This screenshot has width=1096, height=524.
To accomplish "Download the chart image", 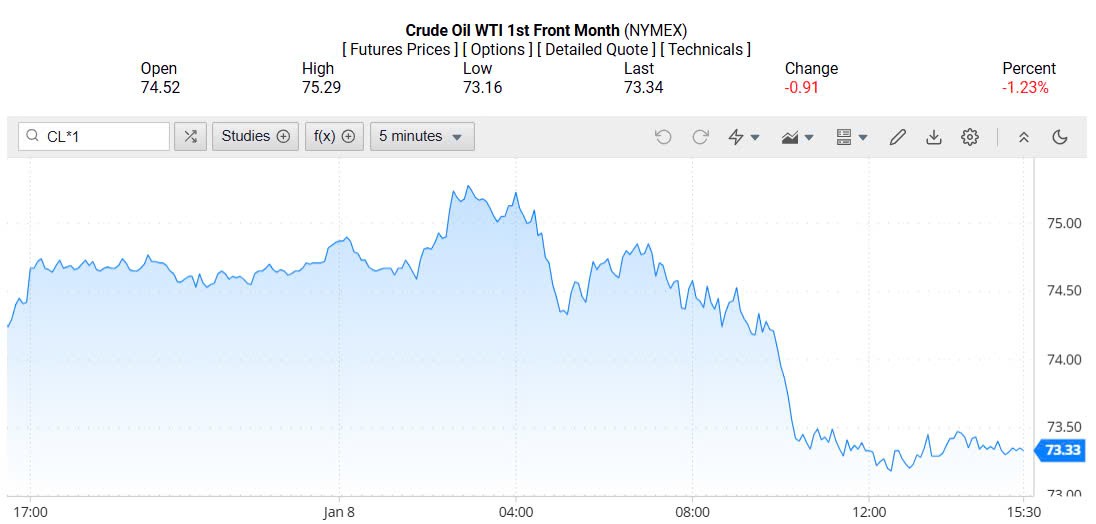I will (933, 137).
